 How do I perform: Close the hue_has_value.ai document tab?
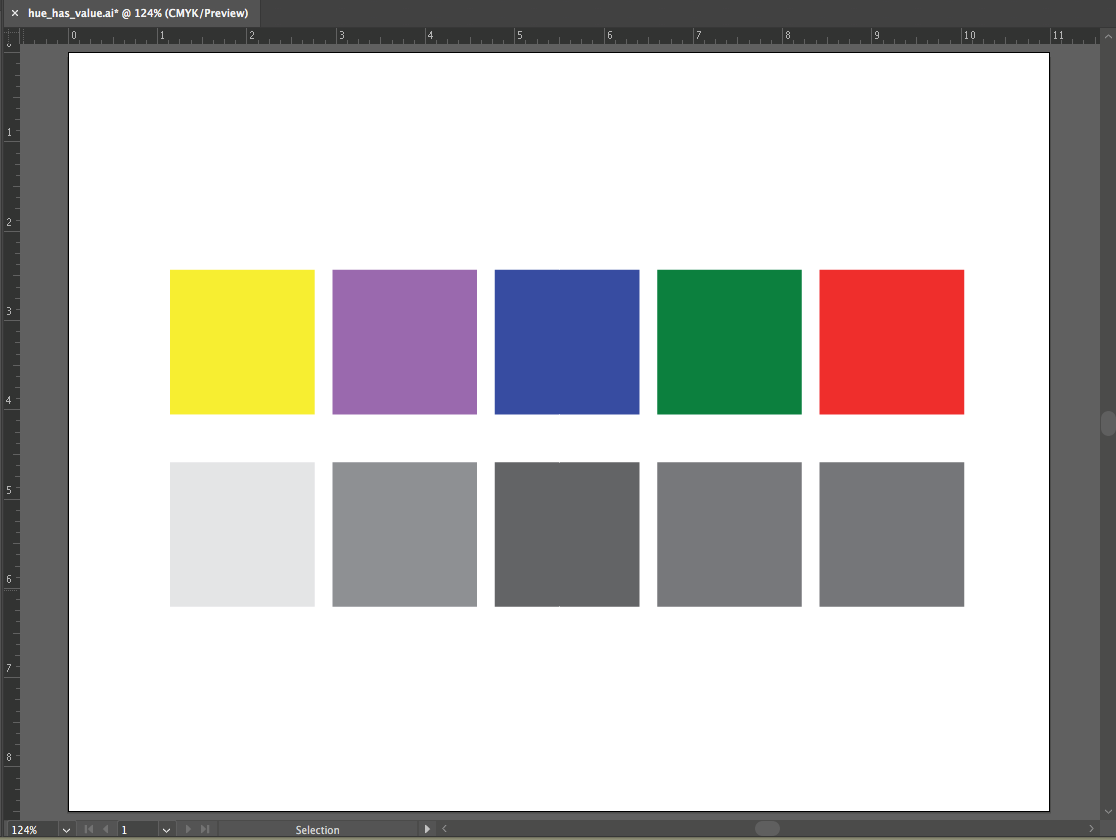(x=15, y=13)
